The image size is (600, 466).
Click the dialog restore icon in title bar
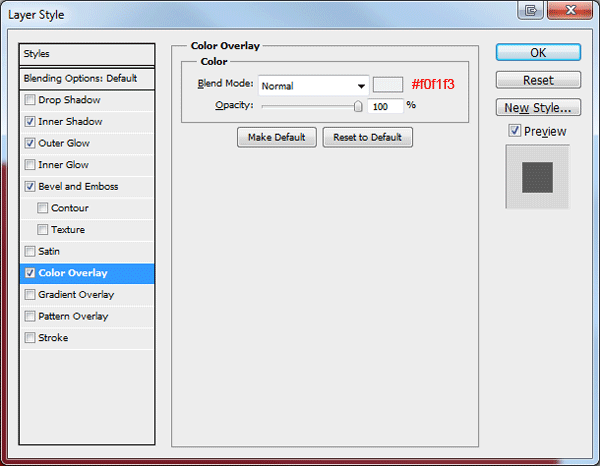[530, 10]
